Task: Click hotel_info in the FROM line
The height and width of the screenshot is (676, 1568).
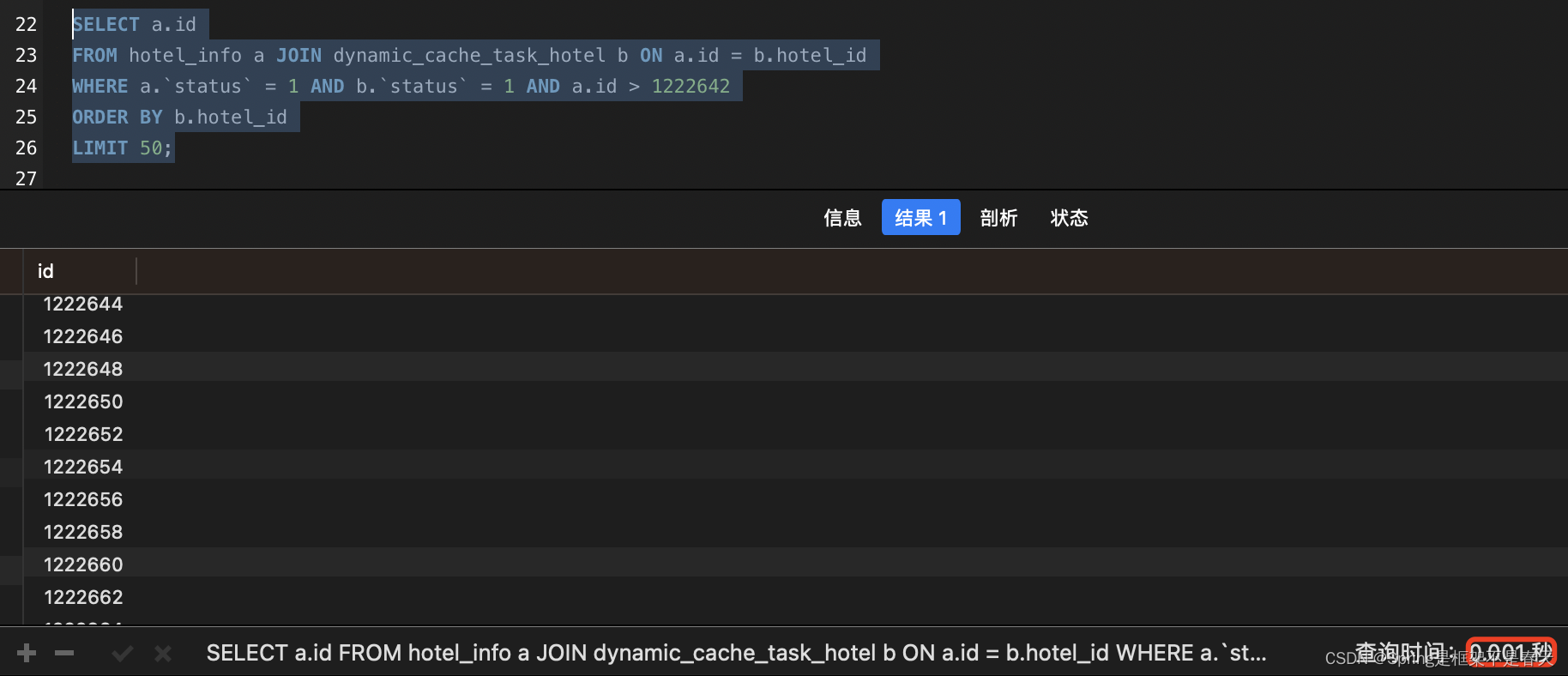Action: pos(185,55)
